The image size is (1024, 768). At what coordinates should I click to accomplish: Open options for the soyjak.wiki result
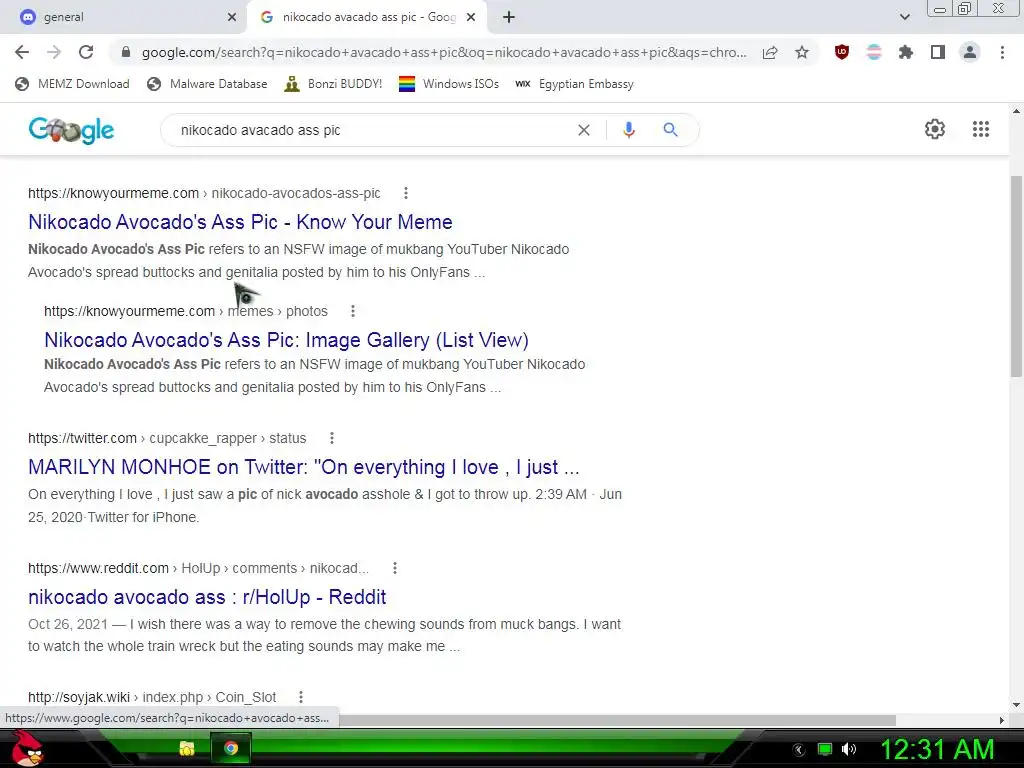[x=300, y=697]
